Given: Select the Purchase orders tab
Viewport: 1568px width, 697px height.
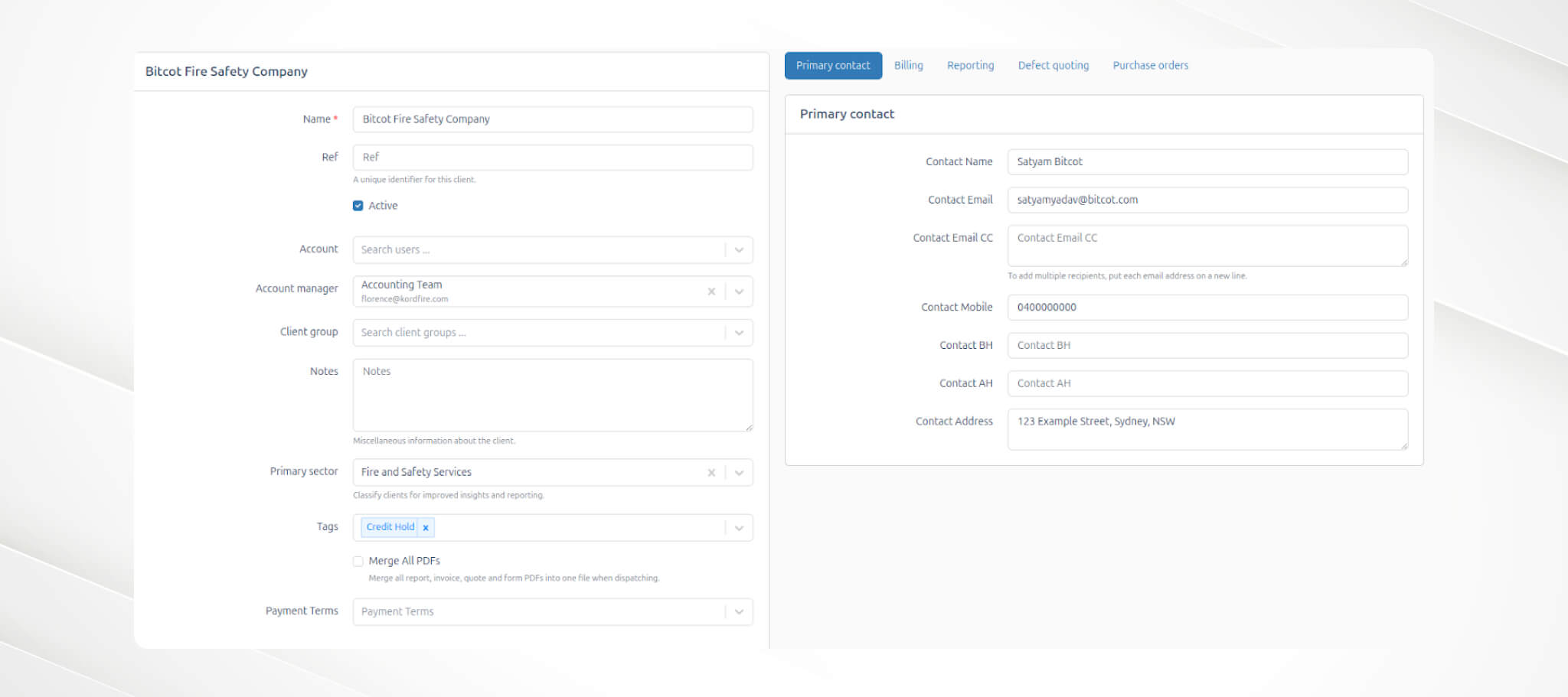Looking at the screenshot, I should pyautogui.click(x=1150, y=65).
